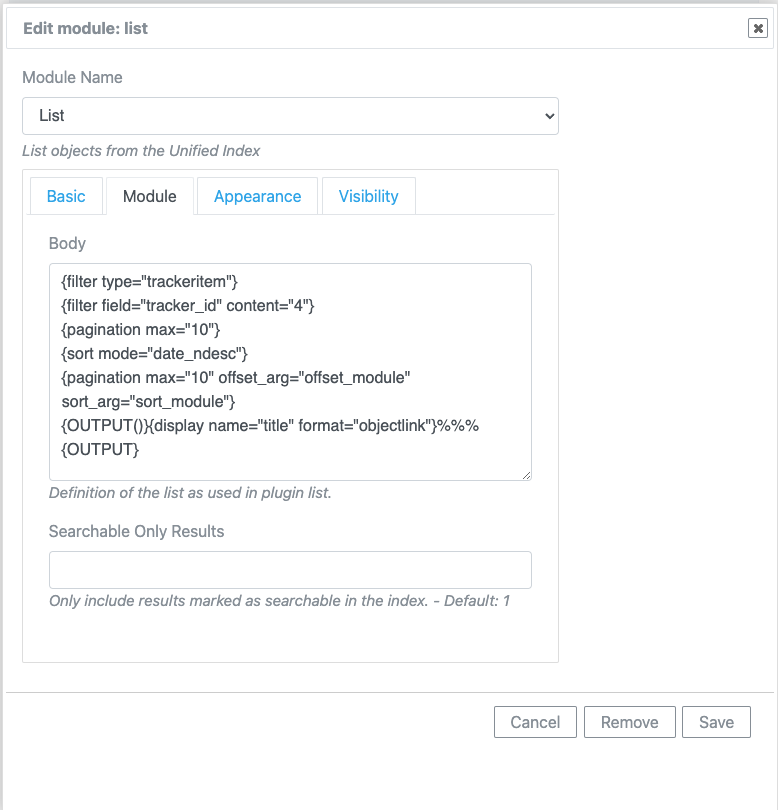
Task: Click the Body textarea resize grip icon
Action: 526,475
